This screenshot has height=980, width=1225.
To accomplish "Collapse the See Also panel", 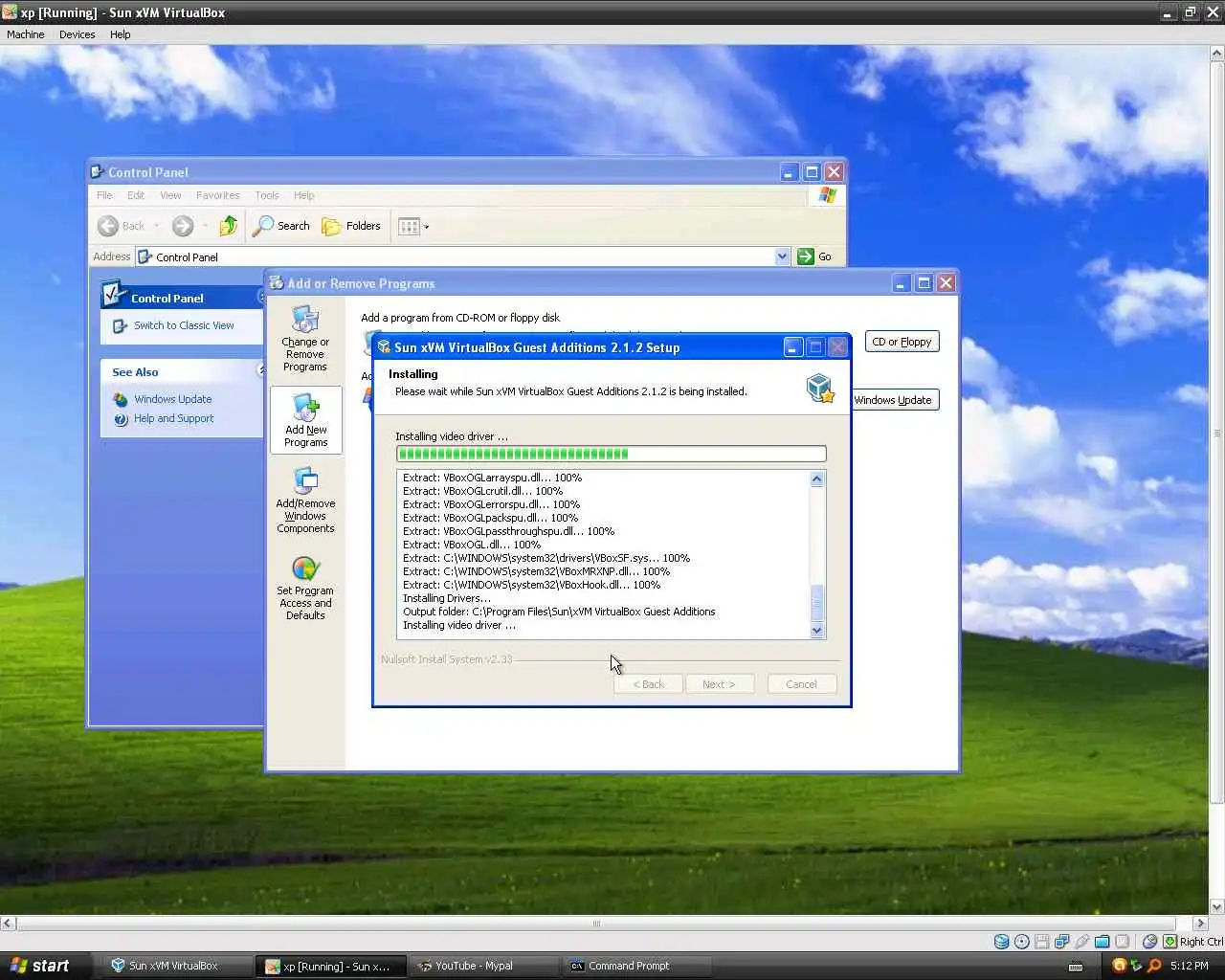I will 260,371.
